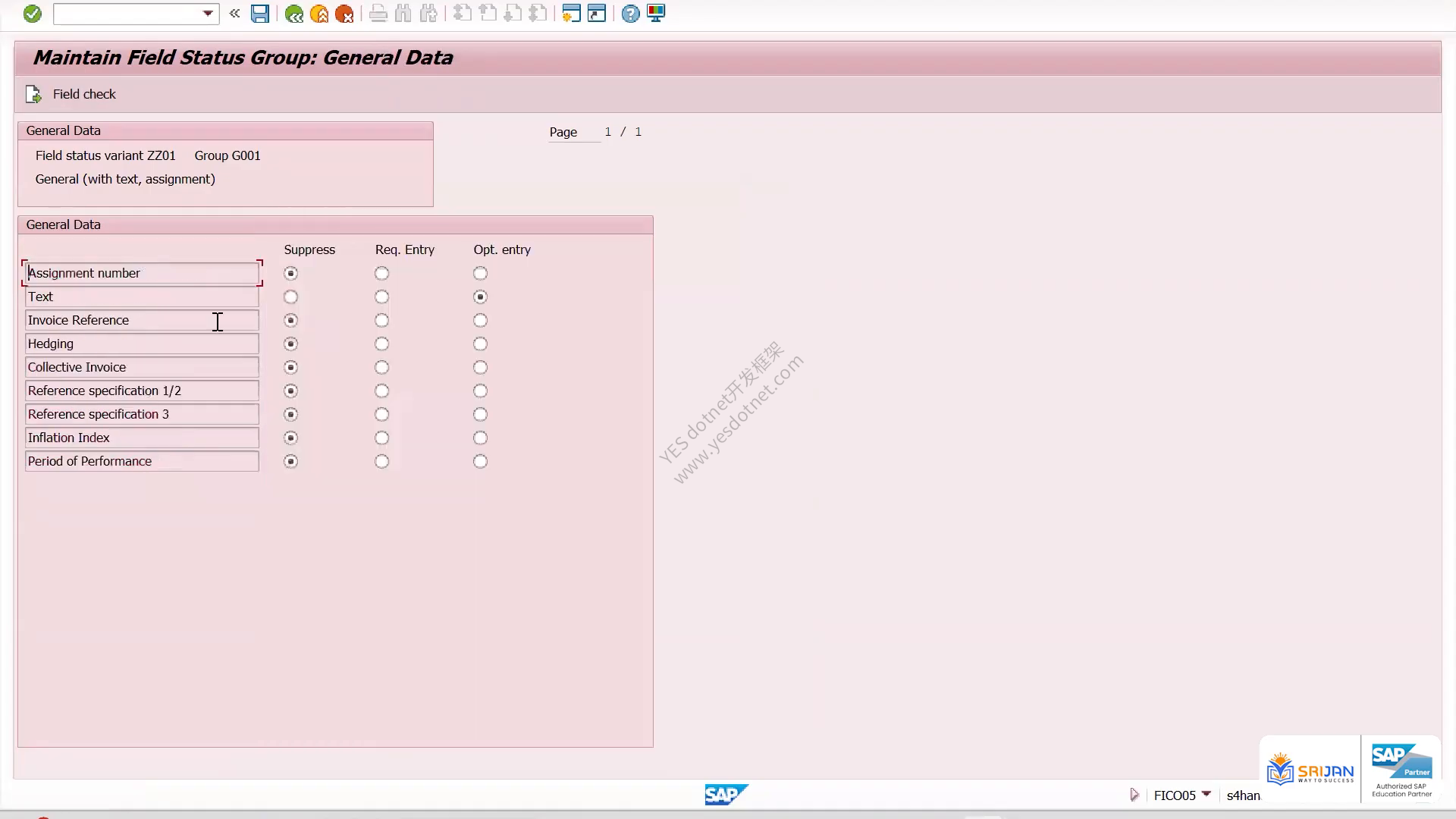The height and width of the screenshot is (819, 1456).
Task: Save using the floppy disk icon
Action: coord(260,14)
